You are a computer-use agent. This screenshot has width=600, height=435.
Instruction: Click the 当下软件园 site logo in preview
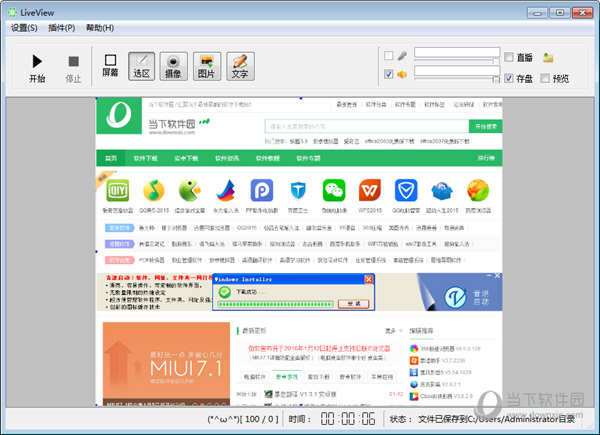coord(119,115)
